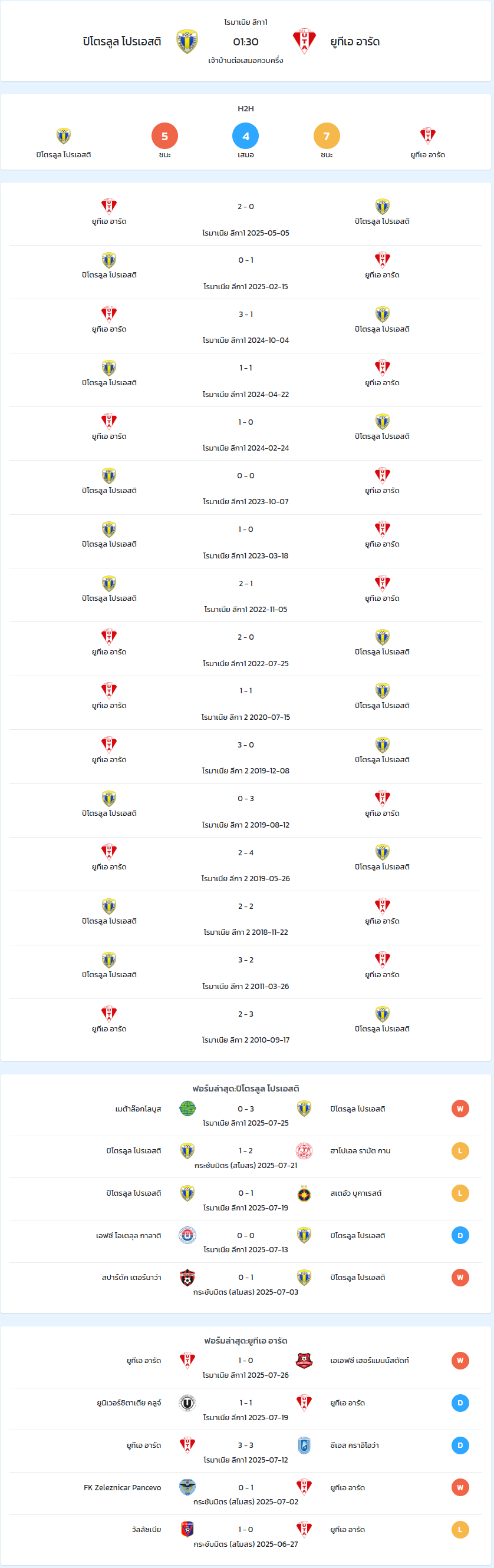Open the 2025-05-05 match with score 2 - 0
Viewport: 494px width, 1568px height.
pyautogui.click(x=245, y=219)
